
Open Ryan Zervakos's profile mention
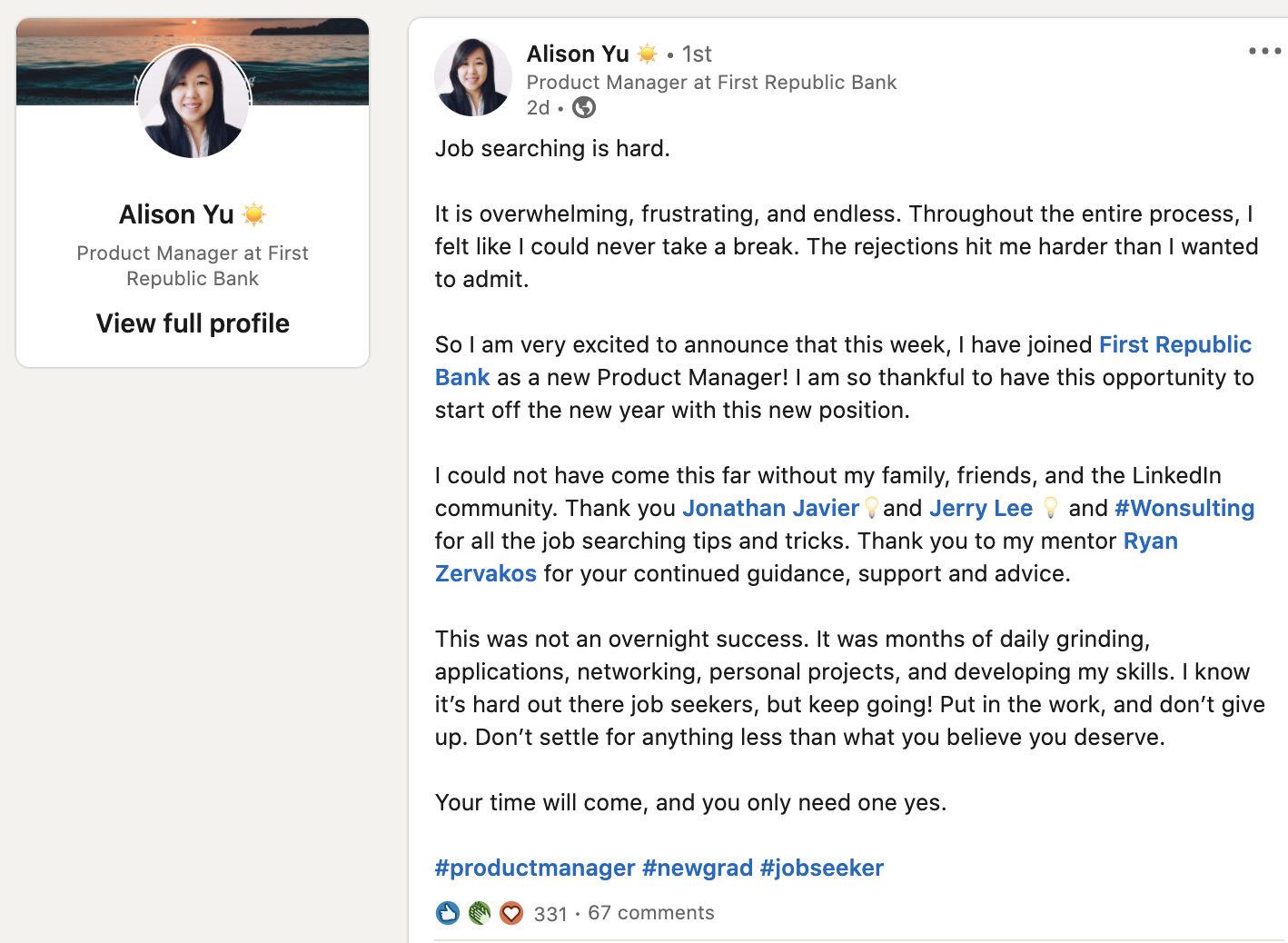click(1150, 541)
